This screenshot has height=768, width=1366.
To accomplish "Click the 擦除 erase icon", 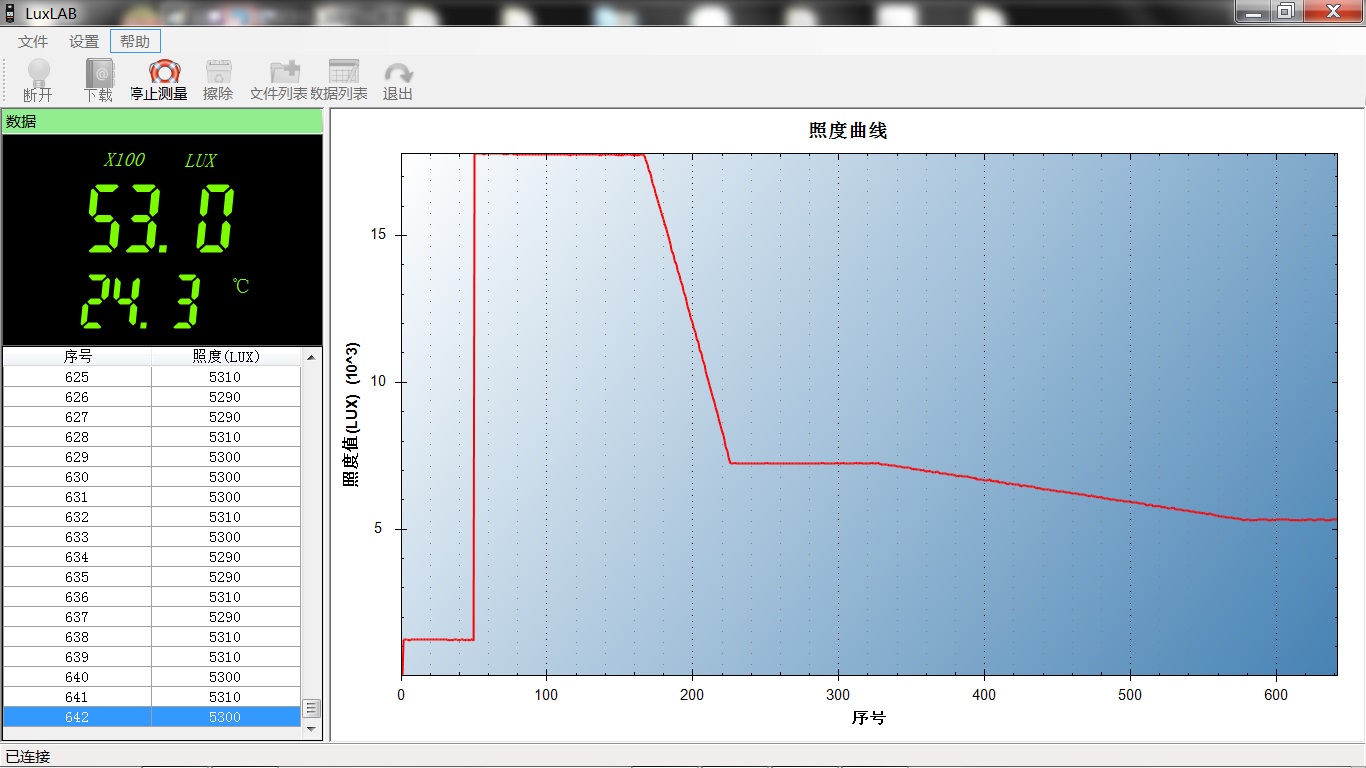I will tap(218, 73).
